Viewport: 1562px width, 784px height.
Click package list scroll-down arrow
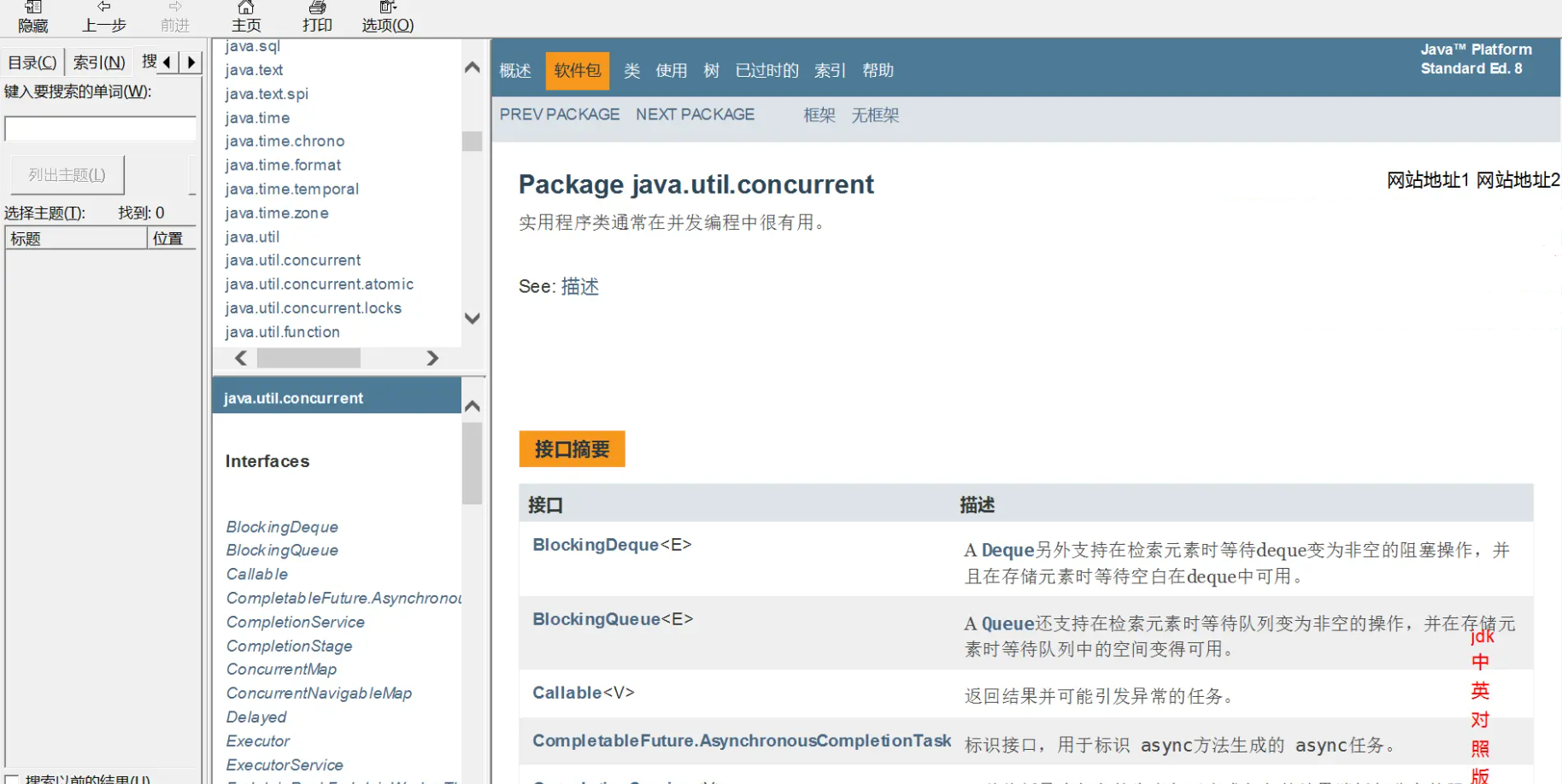point(472,319)
